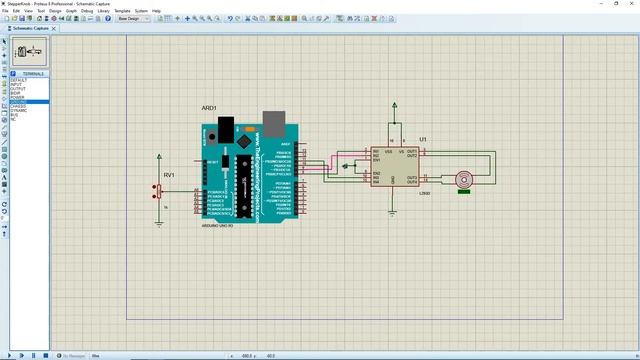This screenshot has width=640, height=360.
Task: Click the stepper motor component
Action: 464,180
